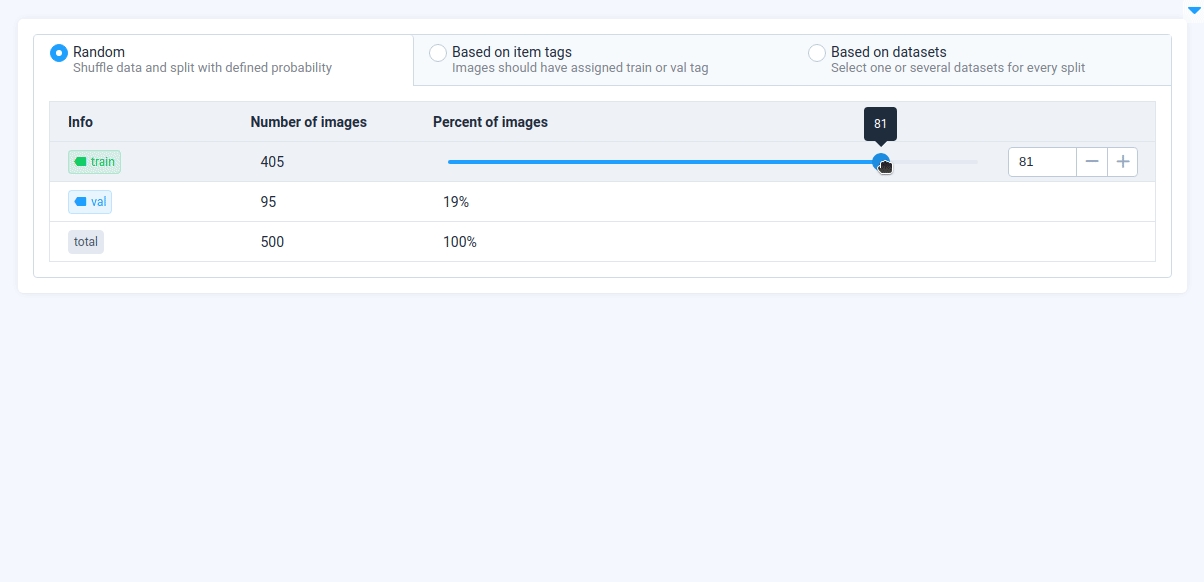This screenshot has width=1204, height=582.
Task: Click the 81 tooltip above the slider
Action: point(880,124)
